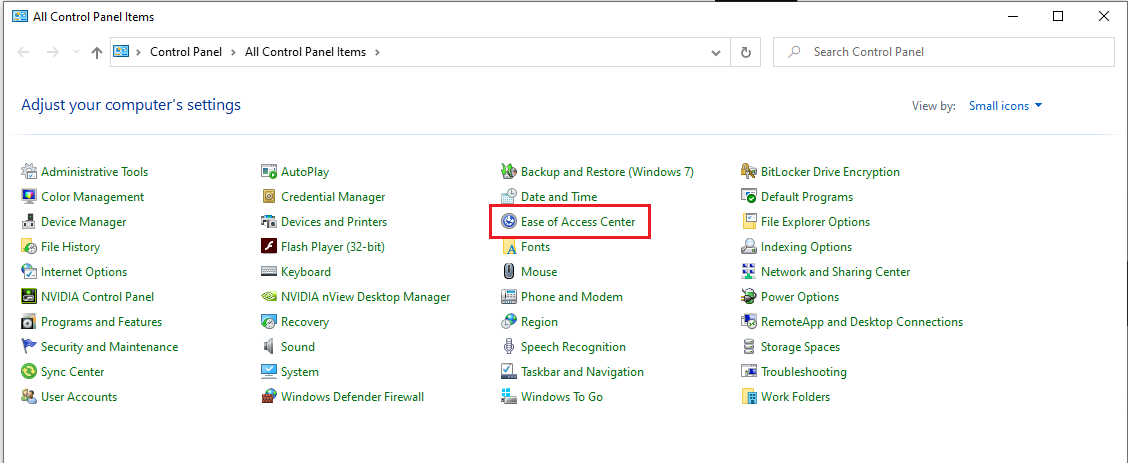
Task: Go up one level with Up arrow
Action: pos(97,52)
